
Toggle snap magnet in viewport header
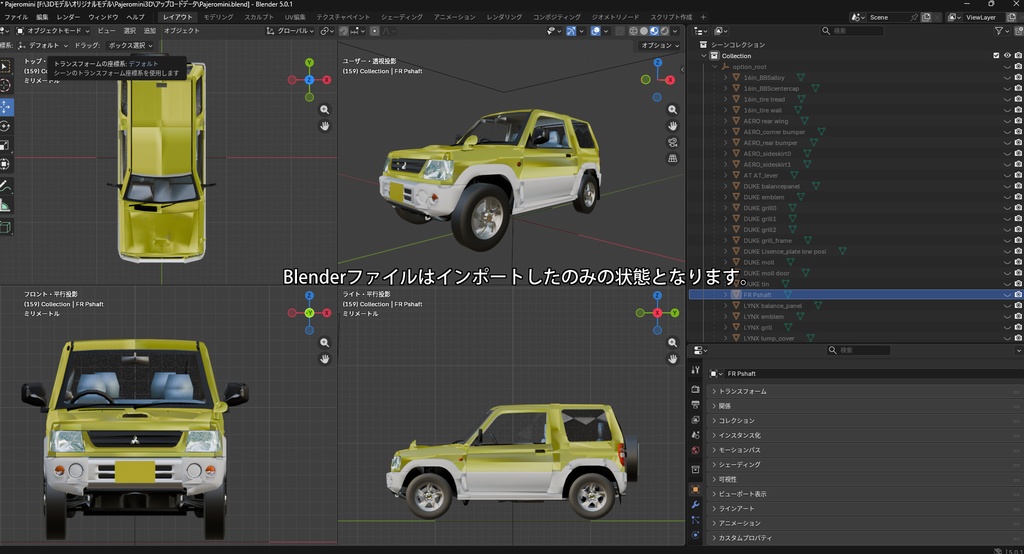point(345,31)
